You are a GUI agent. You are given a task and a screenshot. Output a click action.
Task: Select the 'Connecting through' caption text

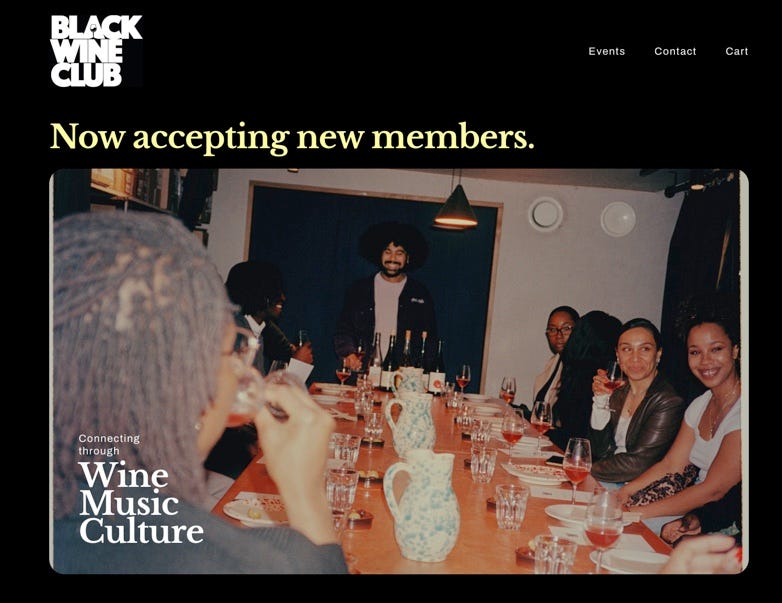click(109, 444)
